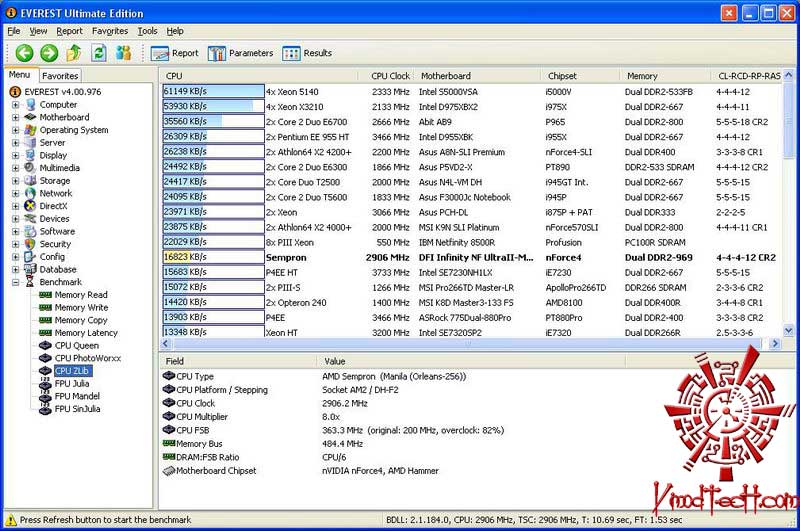Switch to the Favorites tab
The image size is (800, 531).
click(x=60, y=75)
